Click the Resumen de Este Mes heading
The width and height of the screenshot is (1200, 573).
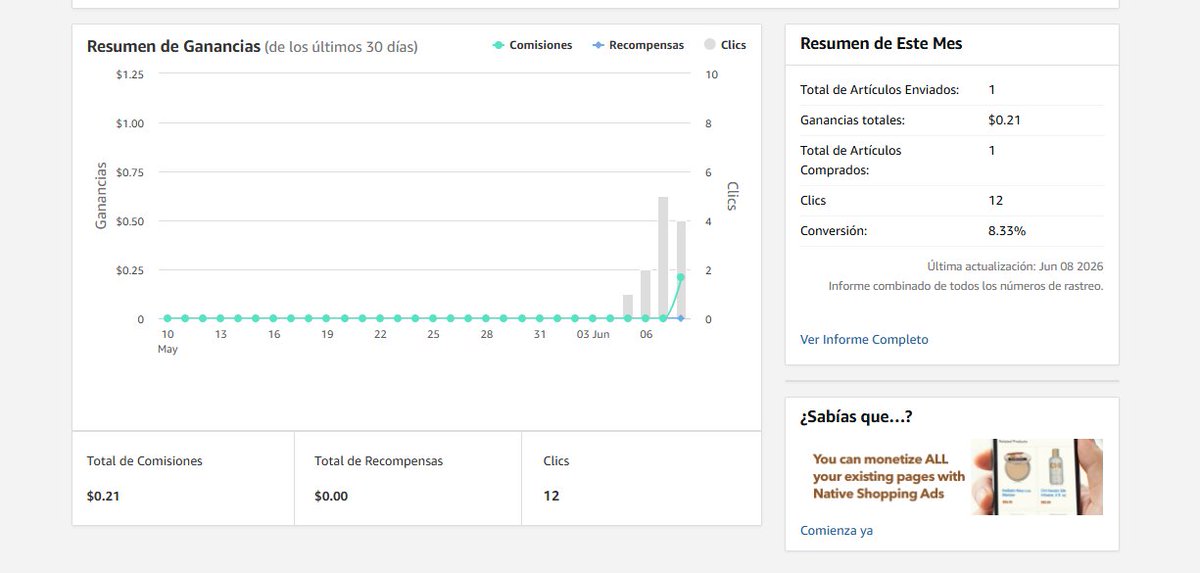point(881,43)
